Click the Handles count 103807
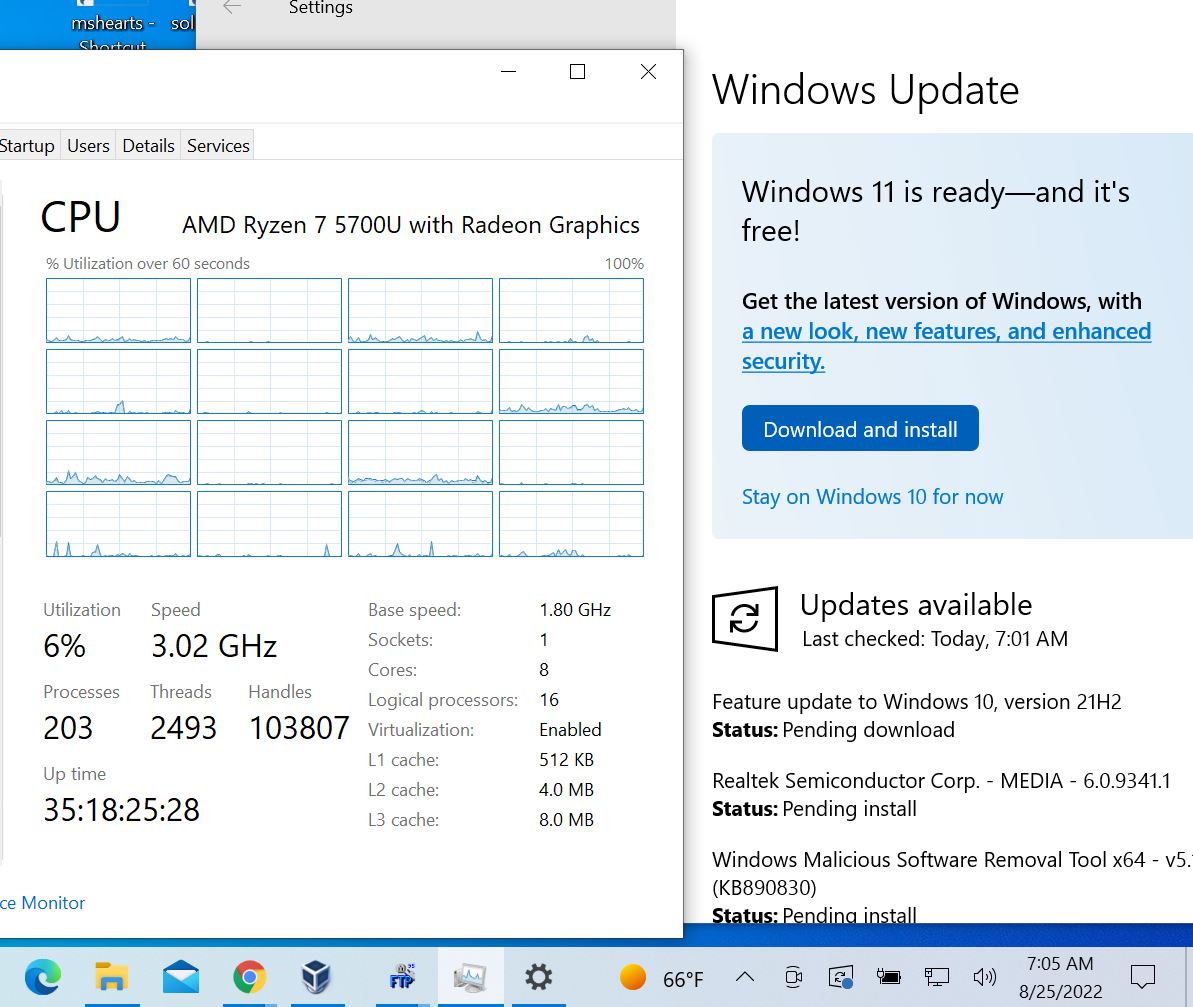1193x1007 pixels. [x=299, y=728]
